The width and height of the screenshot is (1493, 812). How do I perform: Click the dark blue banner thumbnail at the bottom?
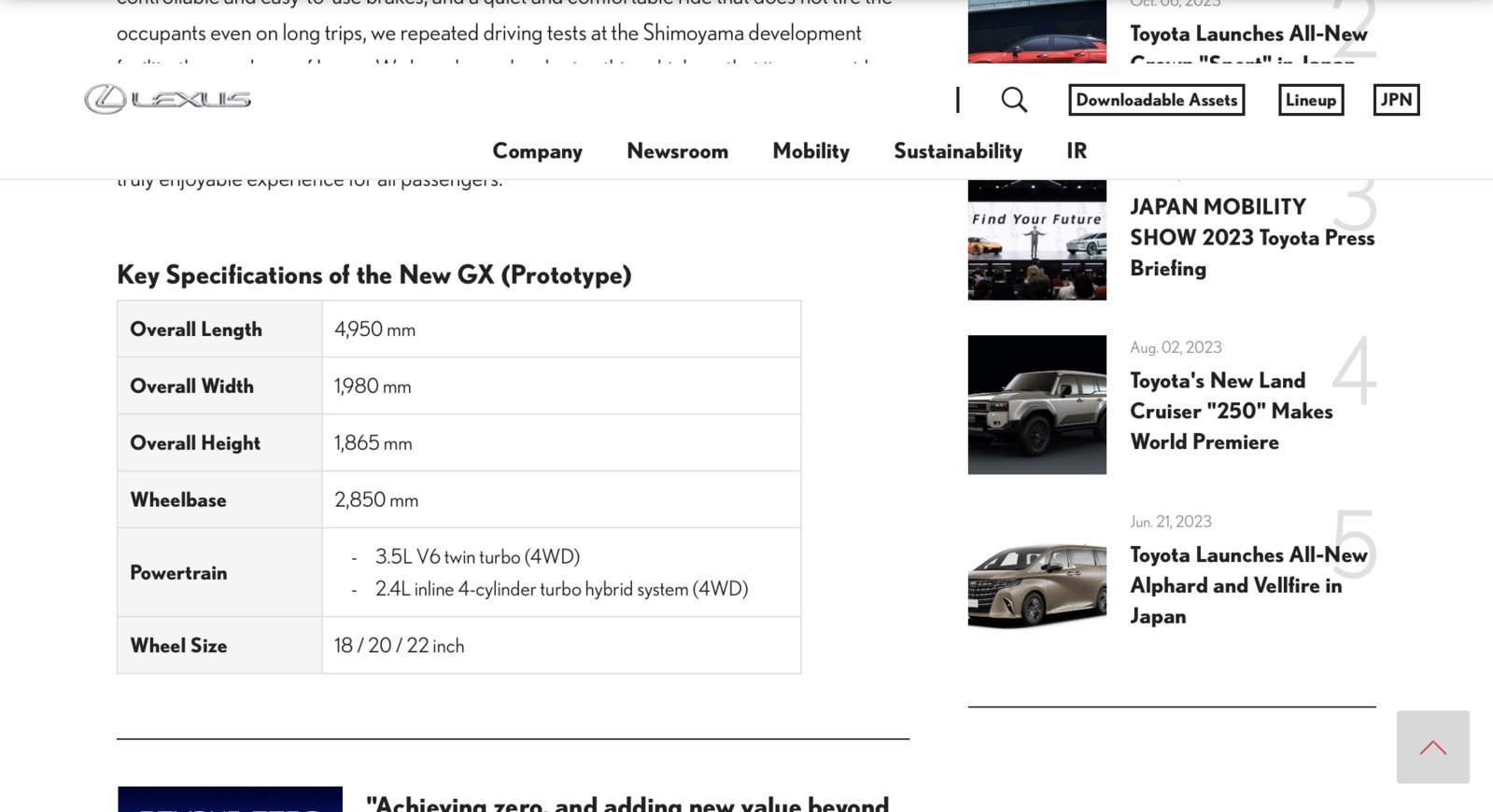point(230,799)
